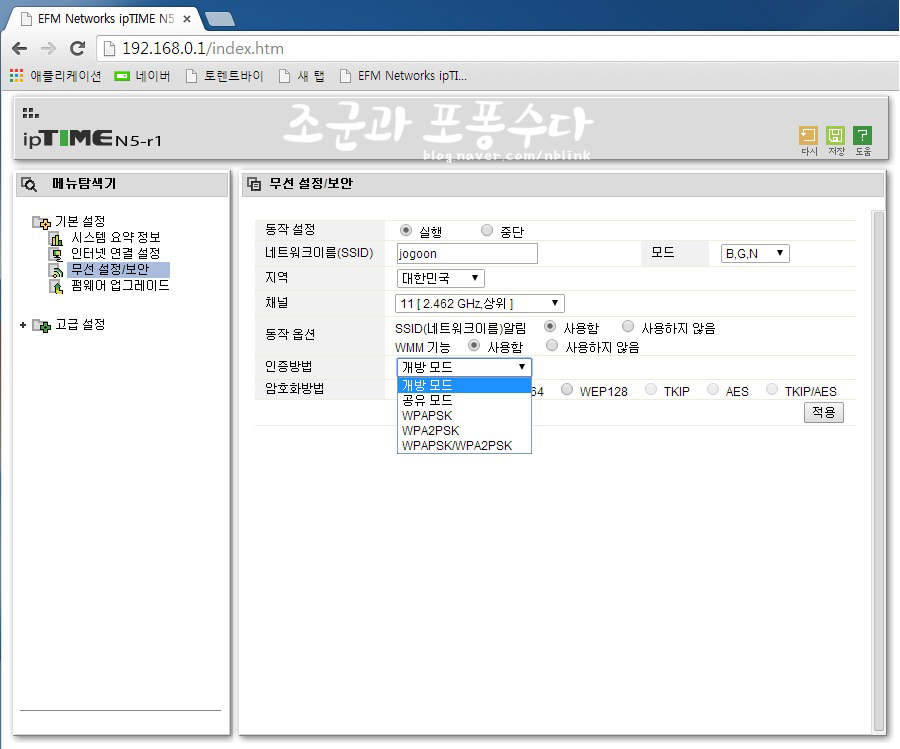The image size is (900, 749).
Task: Open 인터넷 연결 설정 in the menu tree
Action: coord(115,254)
